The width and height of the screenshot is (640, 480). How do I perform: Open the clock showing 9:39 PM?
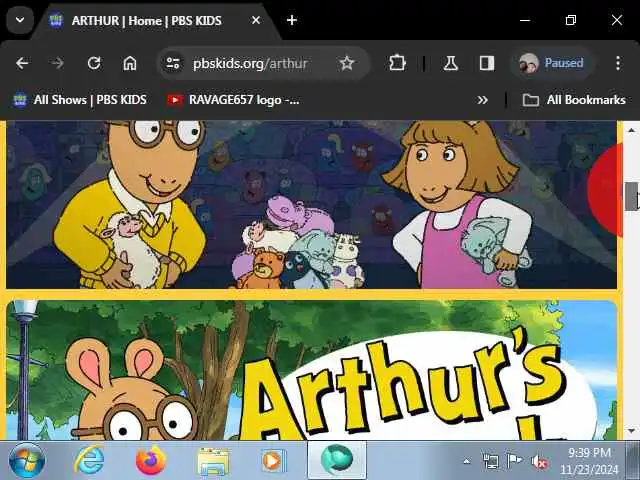[589, 461]
